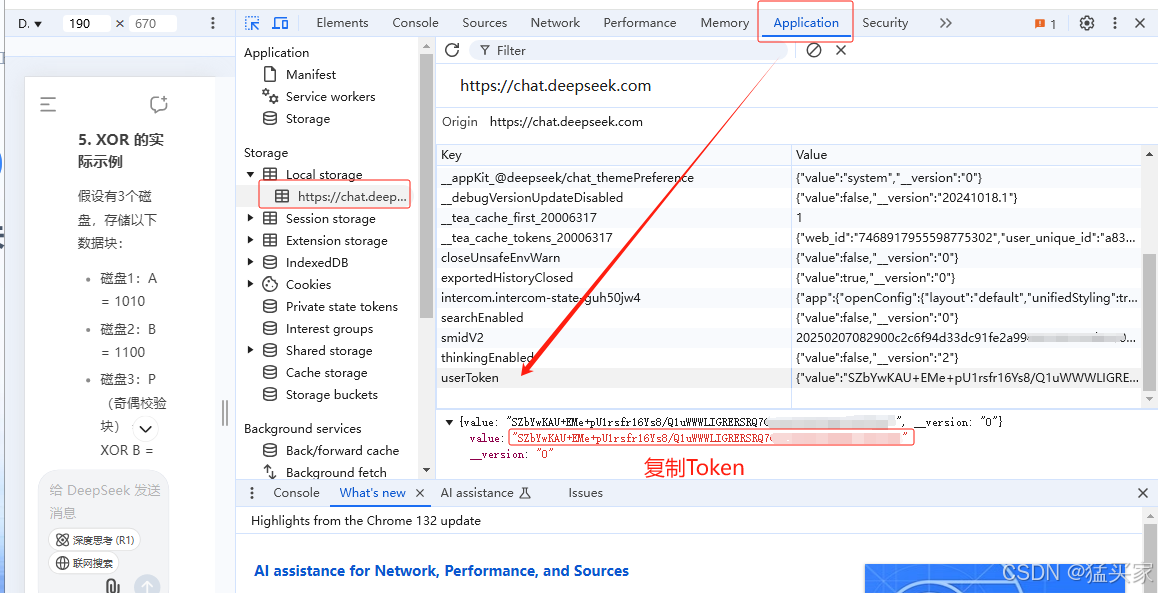Open Back/forward cache item

click(x=342, y=450)
